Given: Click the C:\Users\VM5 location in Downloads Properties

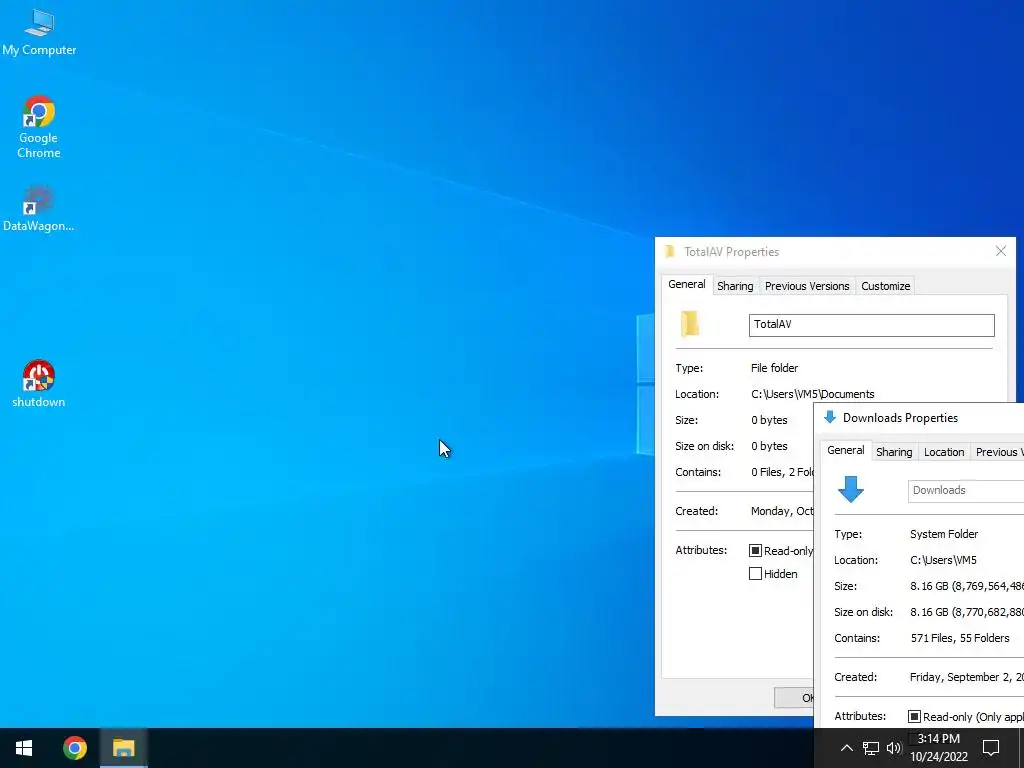Looking at the screenshot, I should [x=944, y=560].
